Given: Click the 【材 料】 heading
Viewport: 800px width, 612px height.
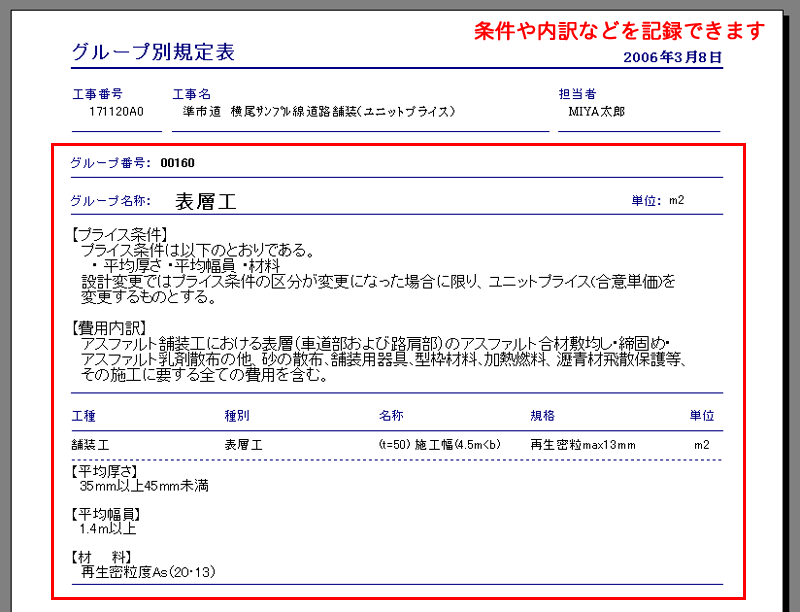Looking at the screenshot, I should tap(102, 557).
